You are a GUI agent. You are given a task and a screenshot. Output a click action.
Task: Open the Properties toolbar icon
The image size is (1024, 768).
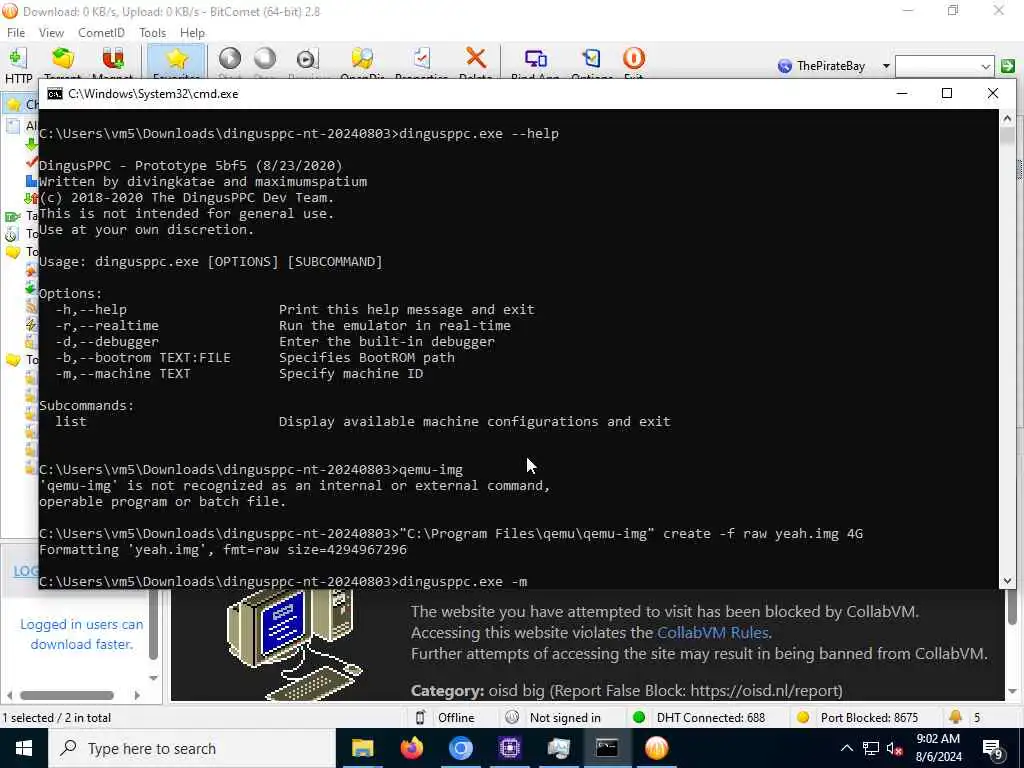click(421, 59)
